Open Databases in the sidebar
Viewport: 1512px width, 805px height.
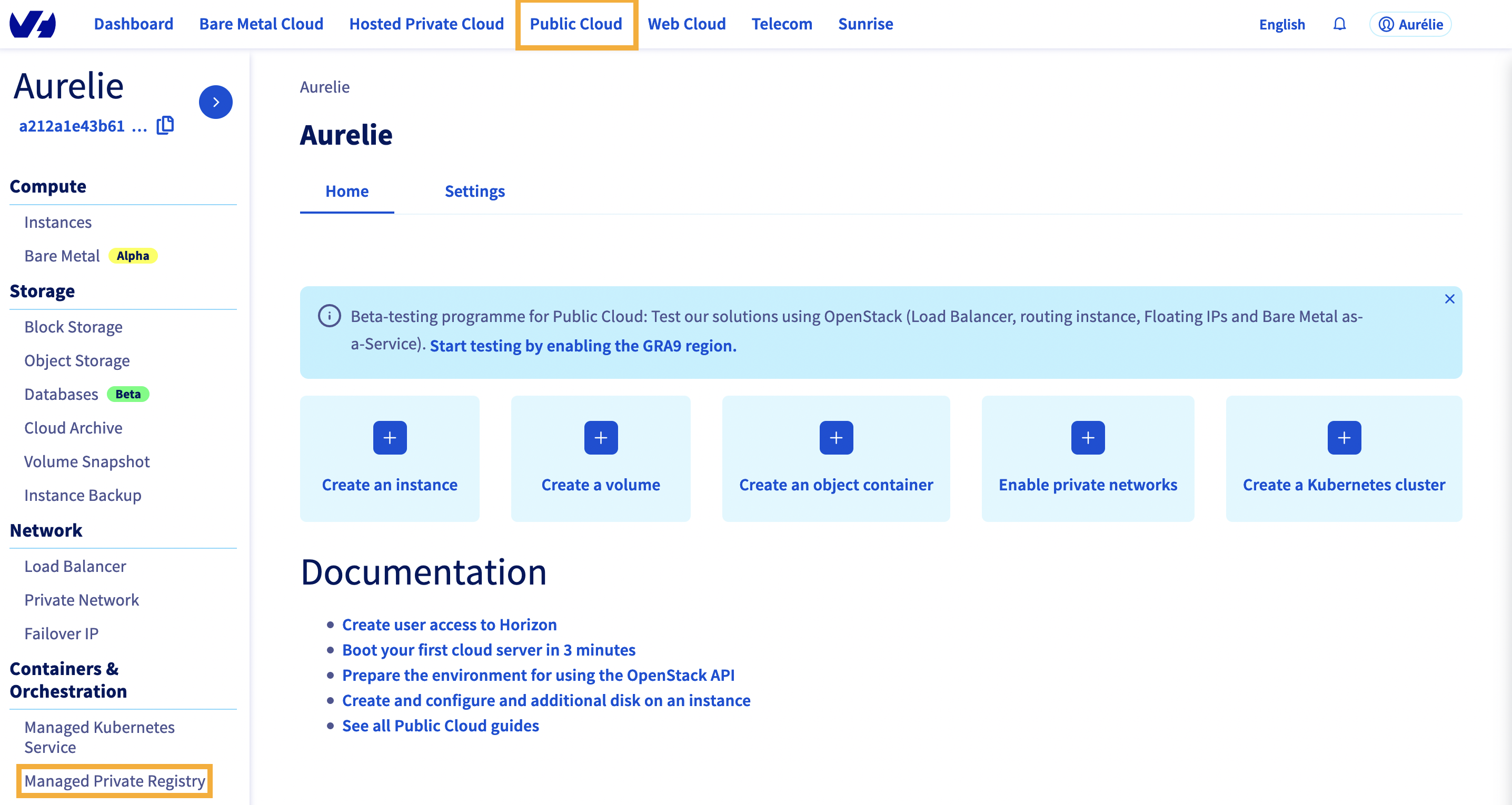[61, 394]
